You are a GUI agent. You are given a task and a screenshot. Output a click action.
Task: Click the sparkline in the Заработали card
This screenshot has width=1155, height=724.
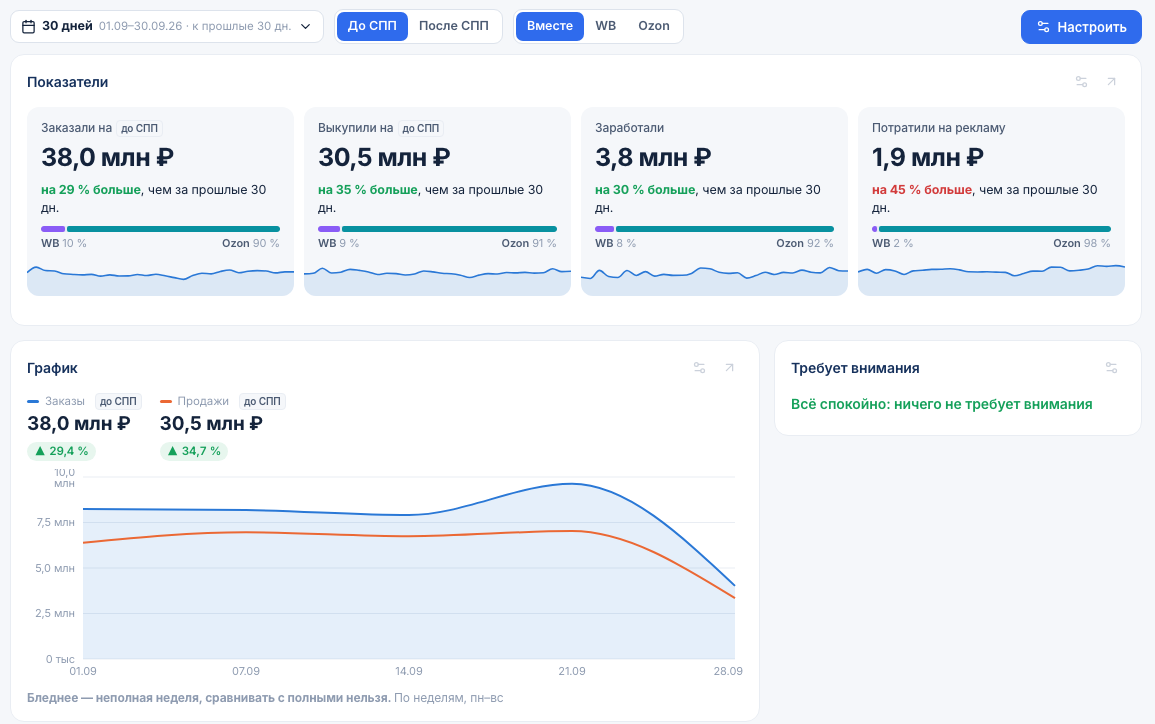point(715,280)
